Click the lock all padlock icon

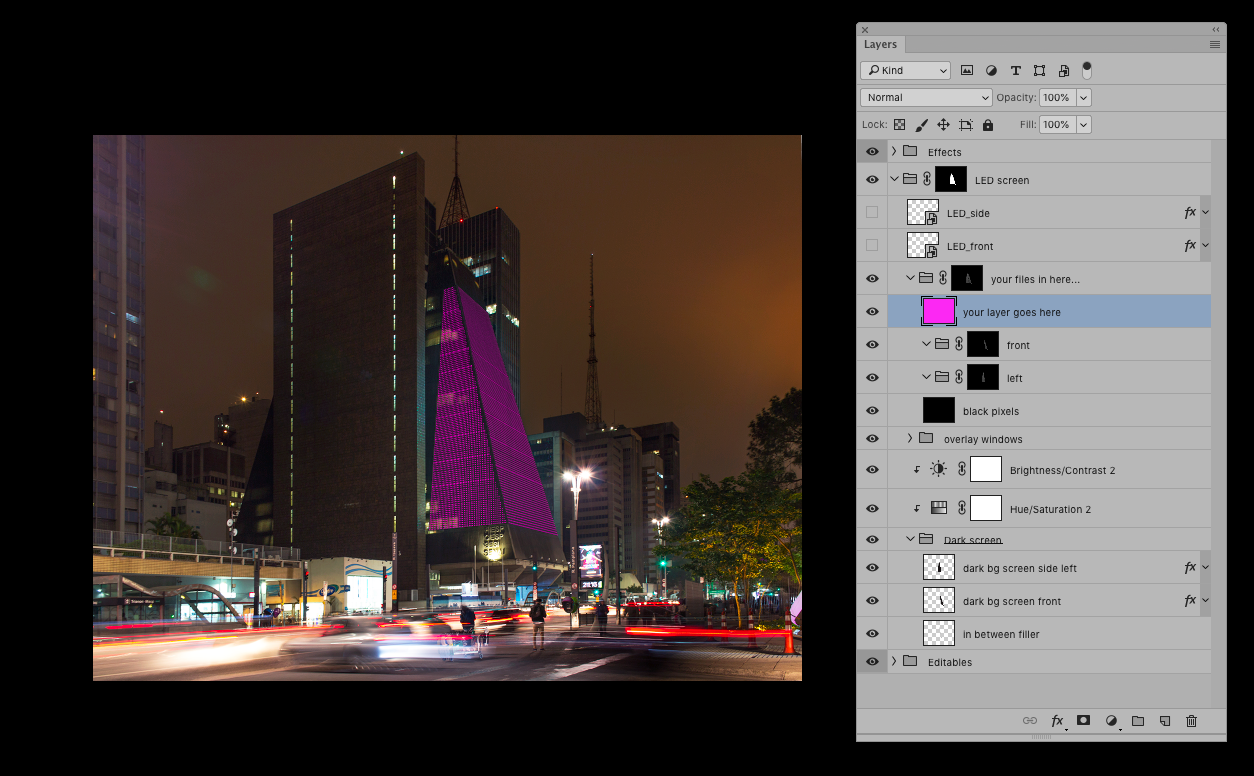(x=988, y=125)
